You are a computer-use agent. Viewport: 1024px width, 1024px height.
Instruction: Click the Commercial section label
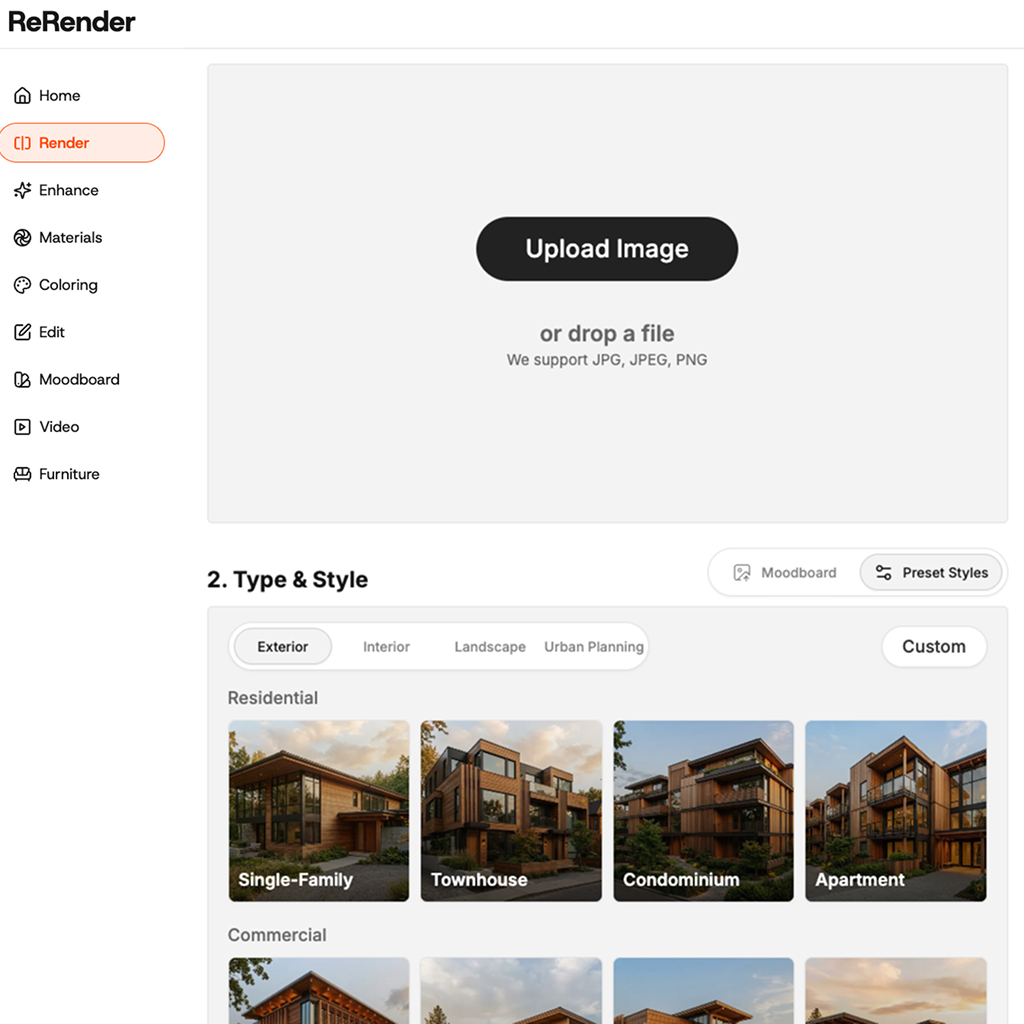pyautogui.click(x=277, y=935)
